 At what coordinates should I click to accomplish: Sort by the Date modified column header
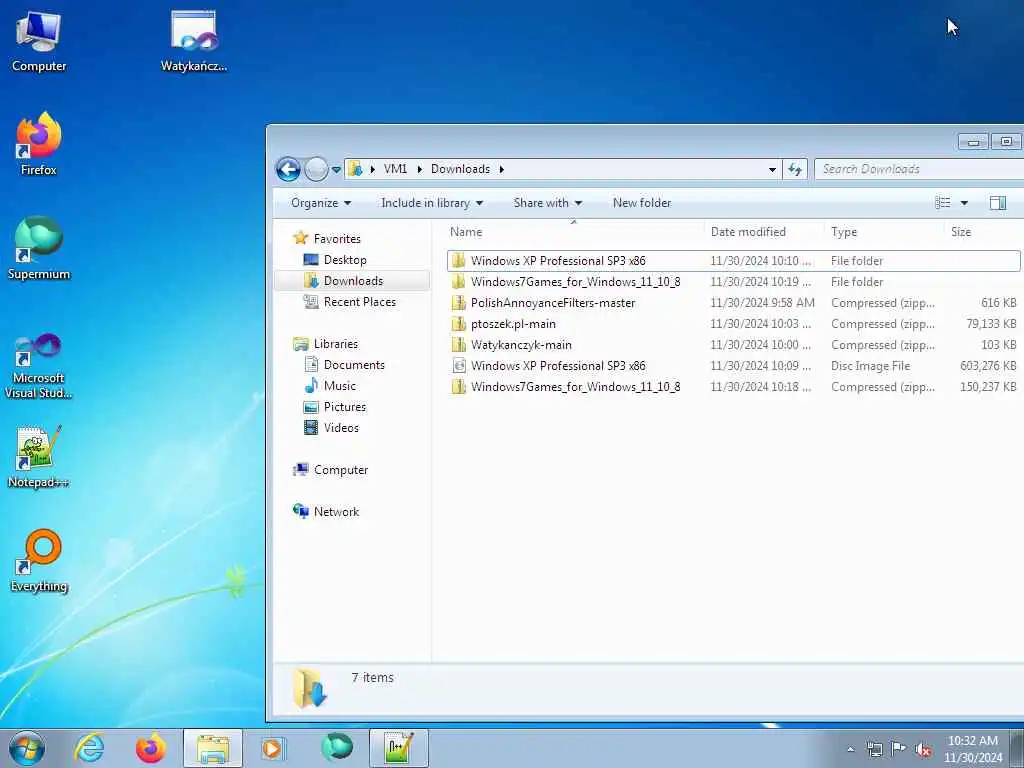click(x=764, y=232)
